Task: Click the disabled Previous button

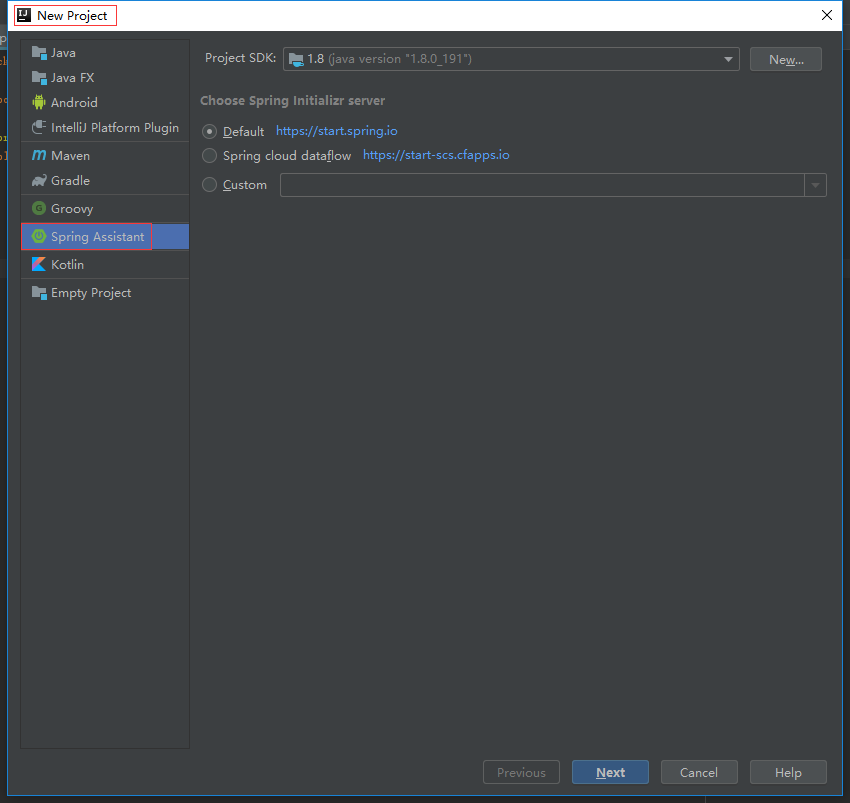Action: tap(521, 772)
